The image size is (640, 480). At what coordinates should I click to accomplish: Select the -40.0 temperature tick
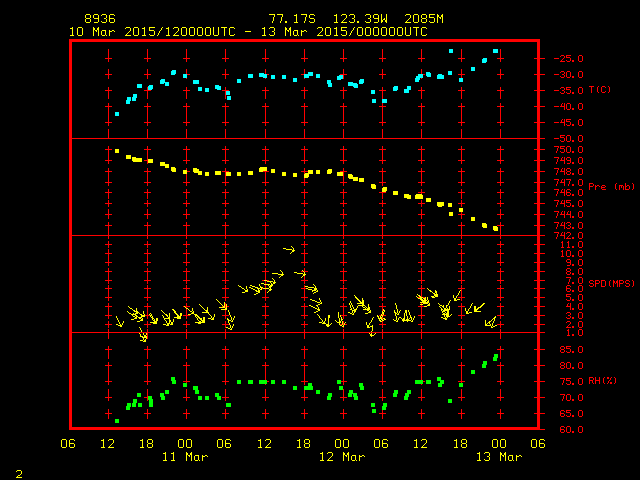tap(569, 107)
